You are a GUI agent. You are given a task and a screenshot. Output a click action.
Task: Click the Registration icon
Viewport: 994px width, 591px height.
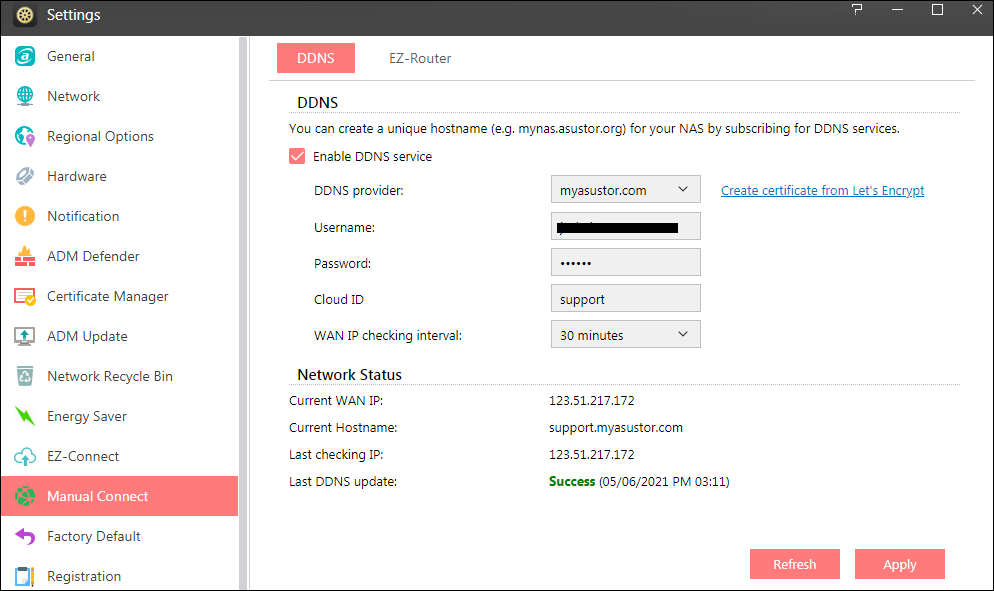click(25, 576)
